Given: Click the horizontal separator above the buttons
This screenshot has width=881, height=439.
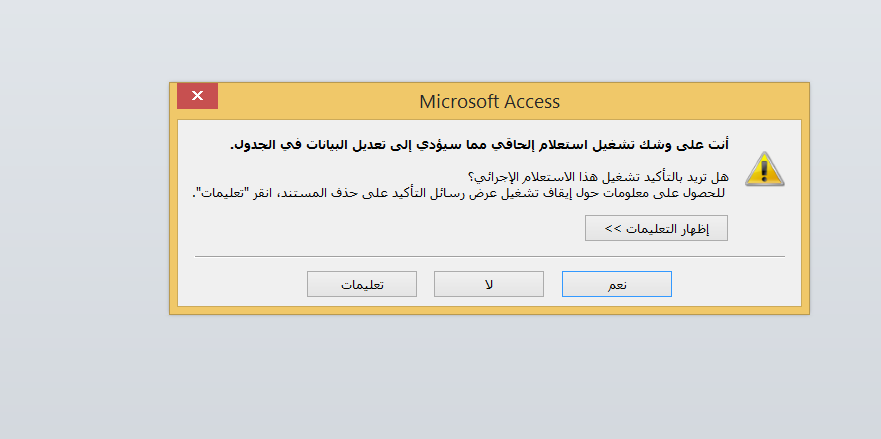Looking at the screenshot, I should coord(489,256).
